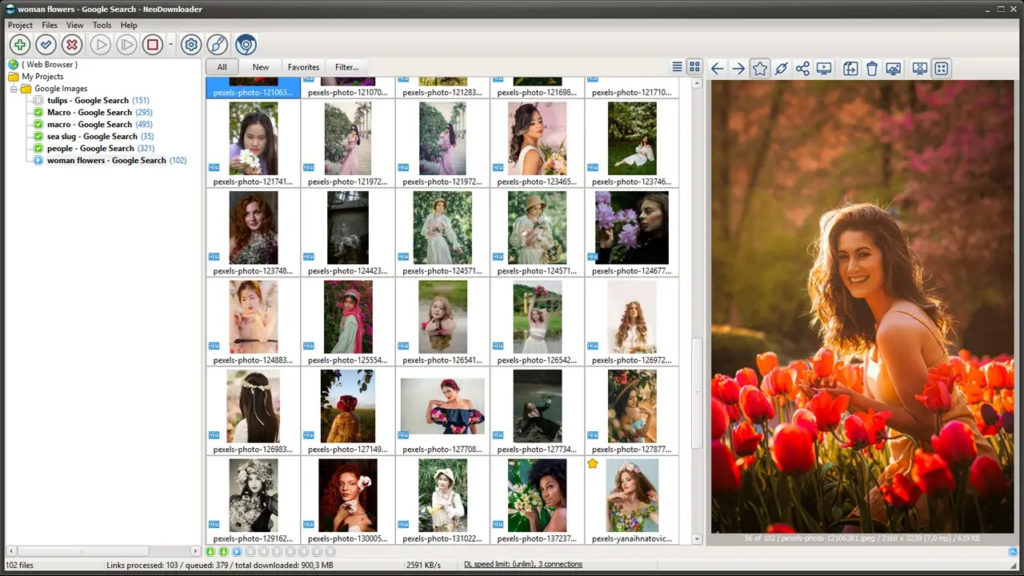Click the star favorite icon above preview

tap(760, 68)
